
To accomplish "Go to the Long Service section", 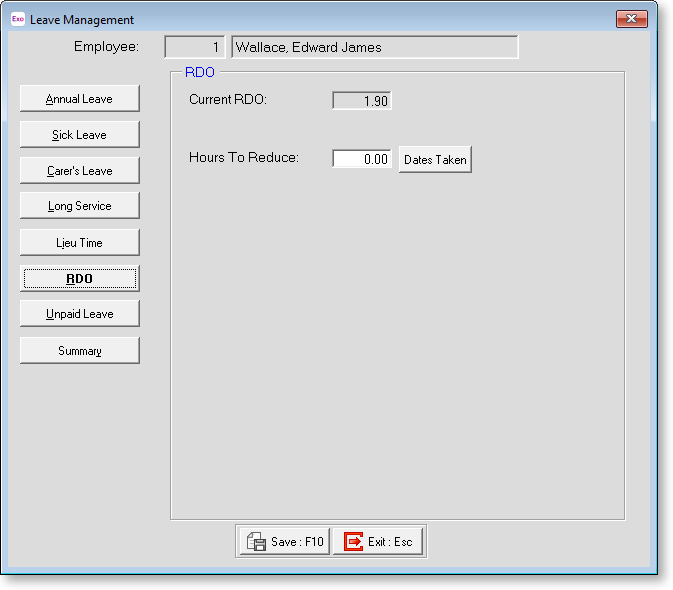I will coord(79,206).
